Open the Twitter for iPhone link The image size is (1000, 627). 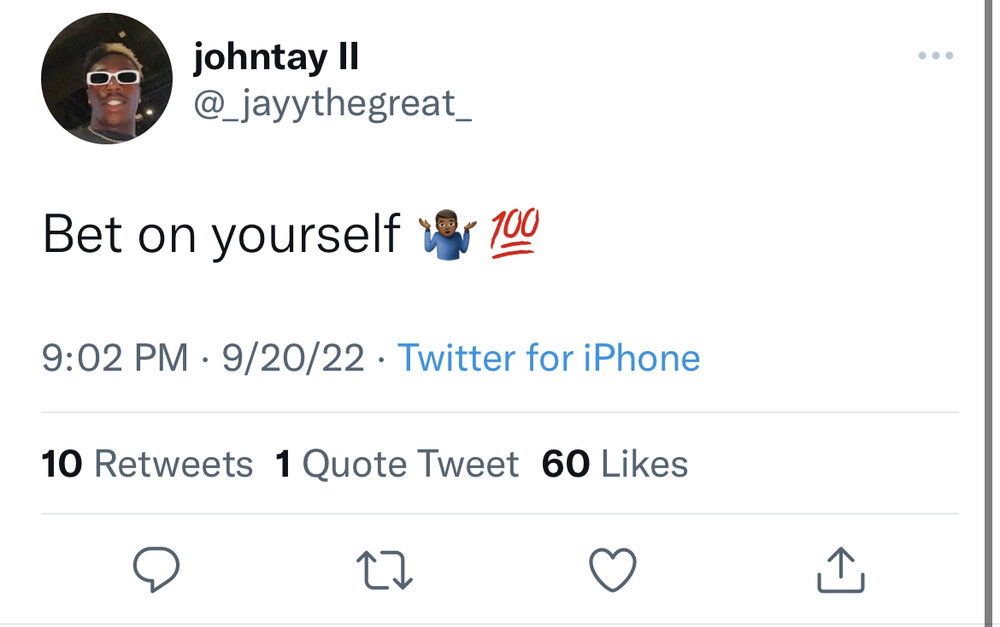click(x=549, y=357)
